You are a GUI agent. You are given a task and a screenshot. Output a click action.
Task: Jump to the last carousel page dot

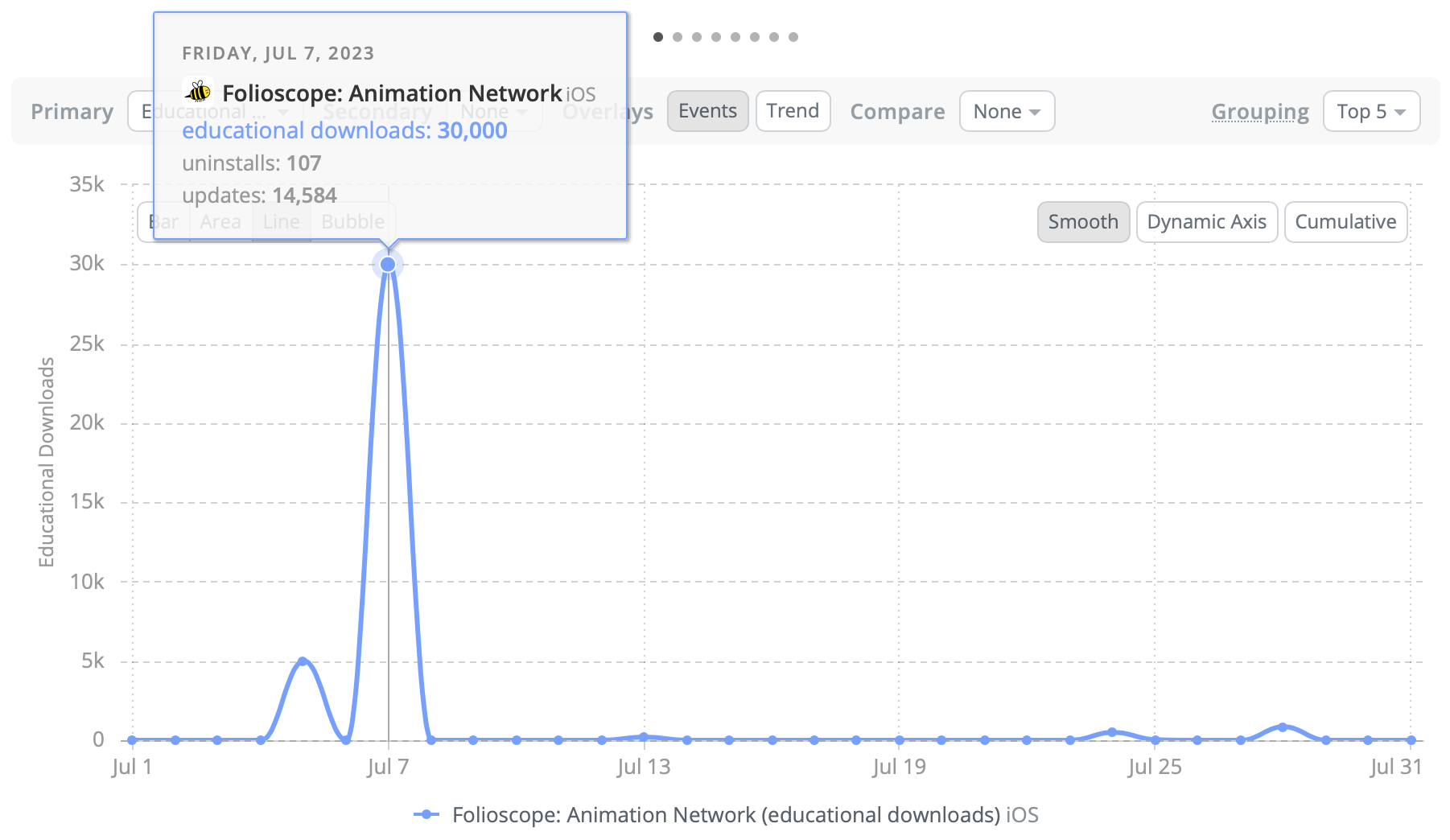[793, 37]
